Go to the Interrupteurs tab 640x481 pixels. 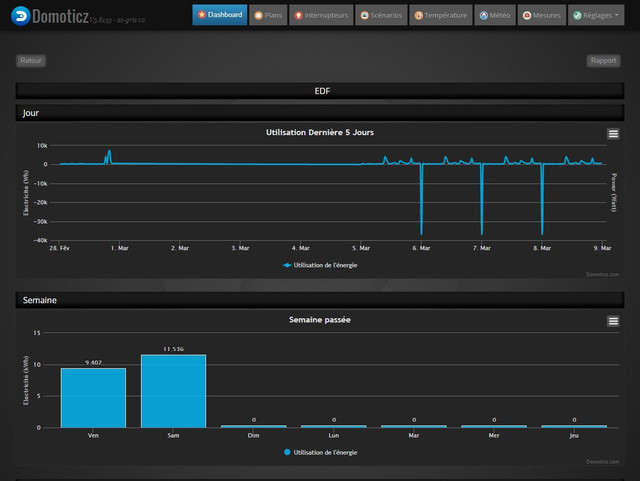[321, 15]
